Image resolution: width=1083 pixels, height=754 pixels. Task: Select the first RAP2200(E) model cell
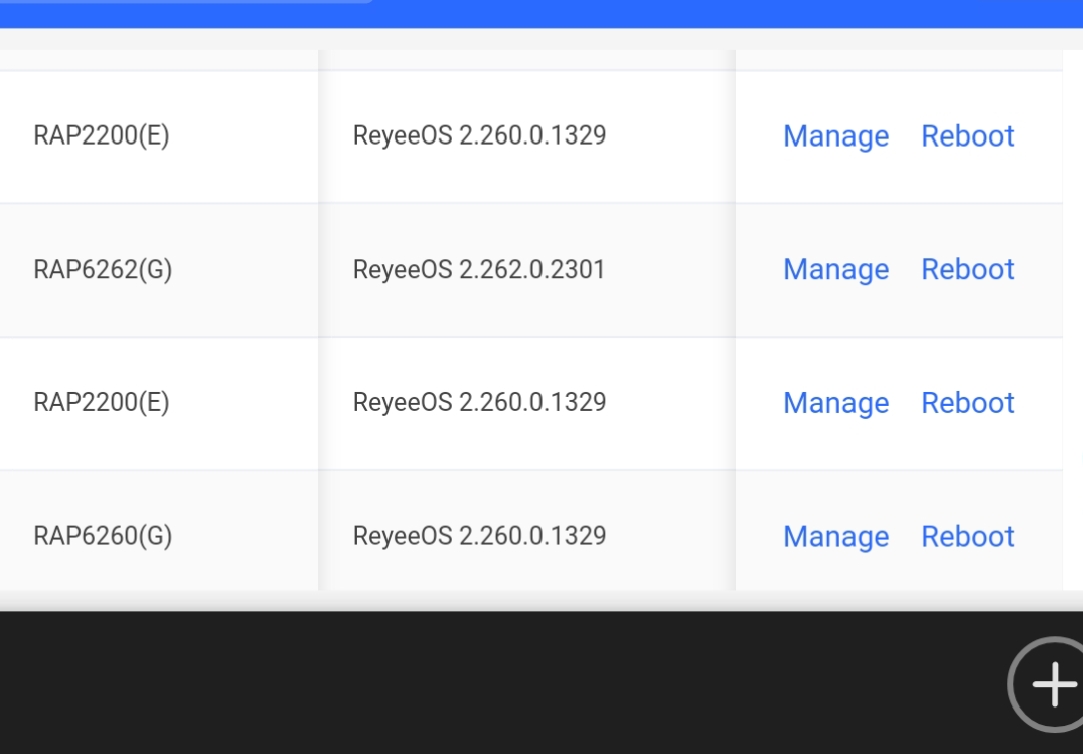click(x=101, y=136)
